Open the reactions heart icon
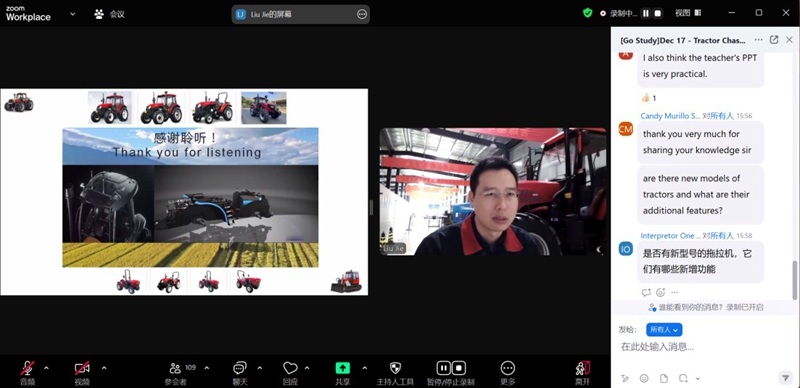The image size is (800, 388). pyautogui.click(x=290, y=368)
